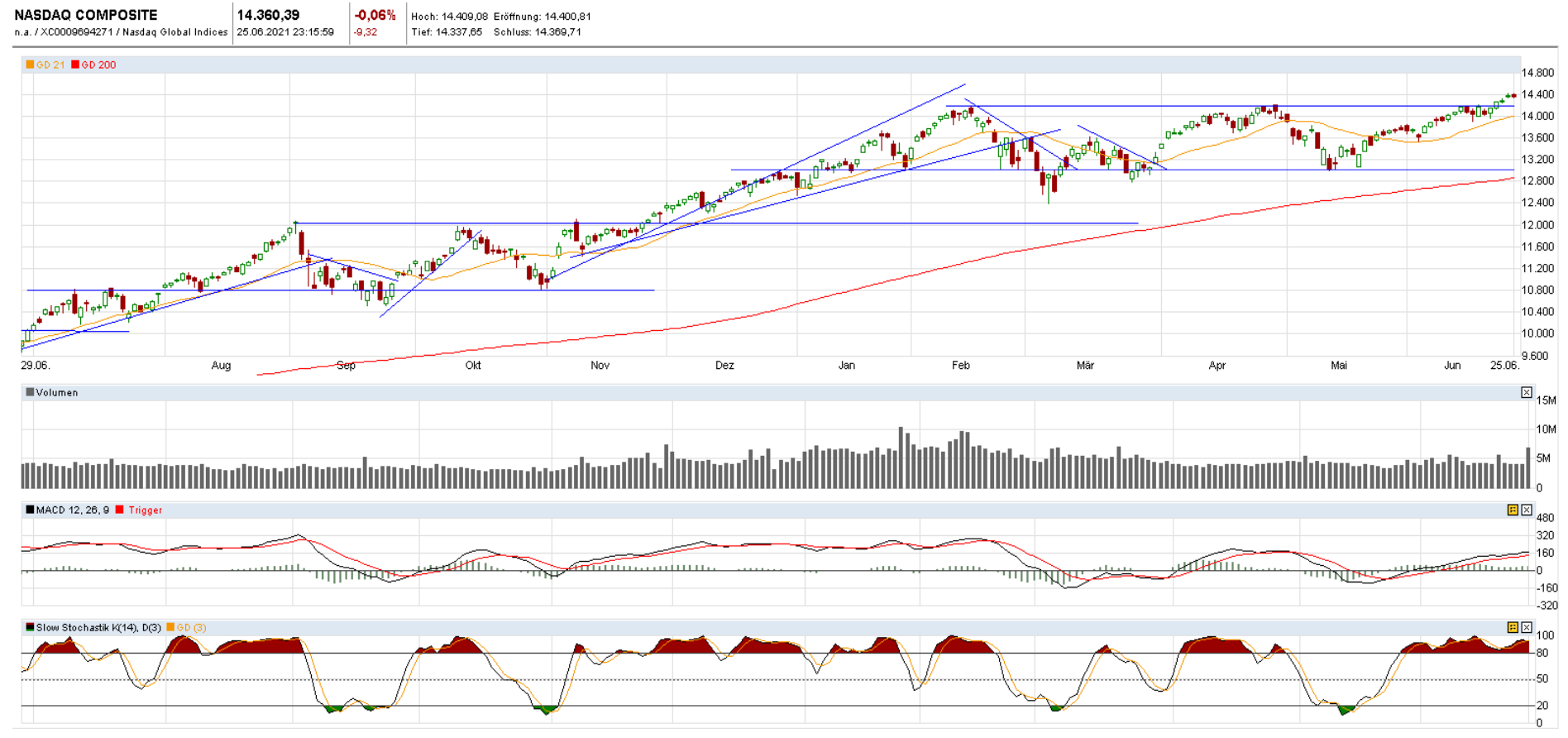Click the Mär label on time axis

(x=1085, y=366)
